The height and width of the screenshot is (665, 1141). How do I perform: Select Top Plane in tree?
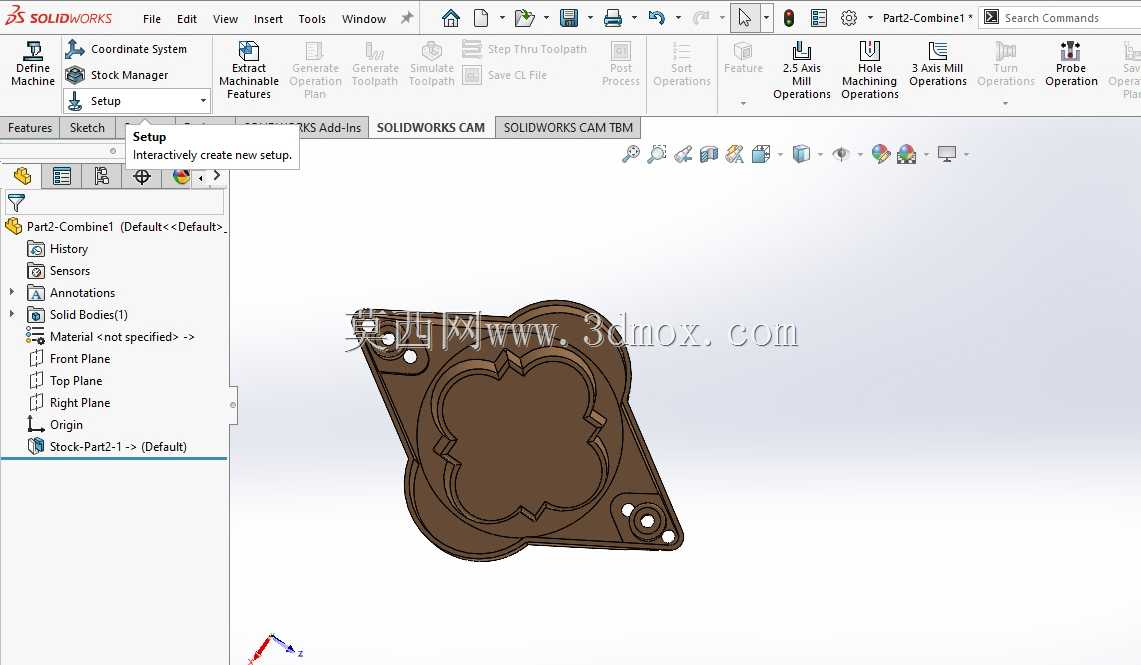tap(76, 381)
